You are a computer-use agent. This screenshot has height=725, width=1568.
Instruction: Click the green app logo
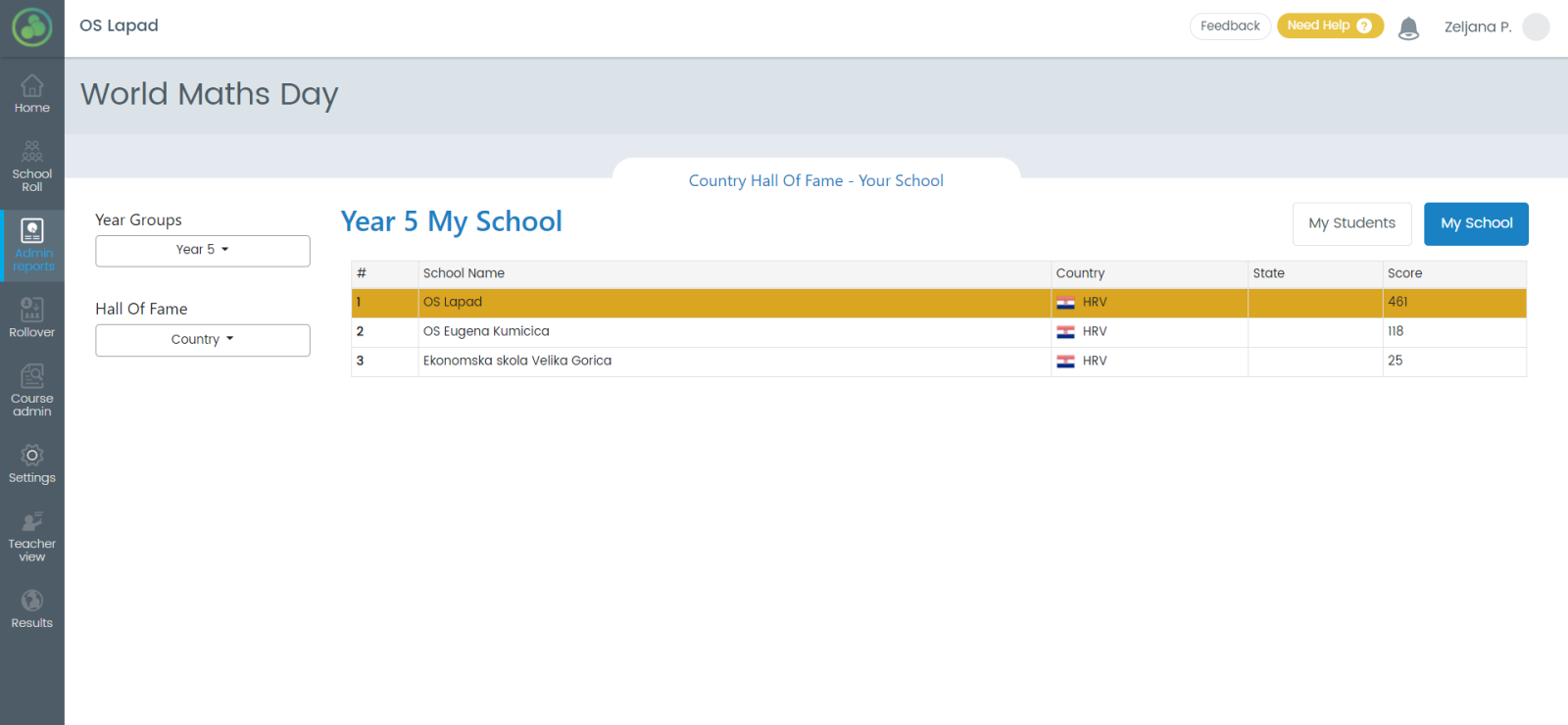click(32, 27)
